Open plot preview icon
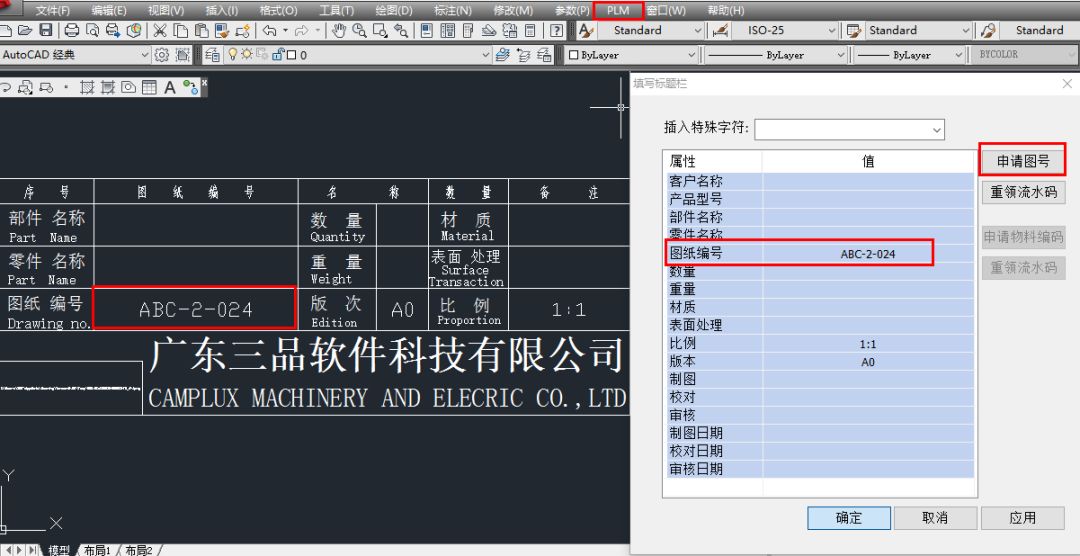Viewport: 1080px width, 556px height. pos(92,30)
